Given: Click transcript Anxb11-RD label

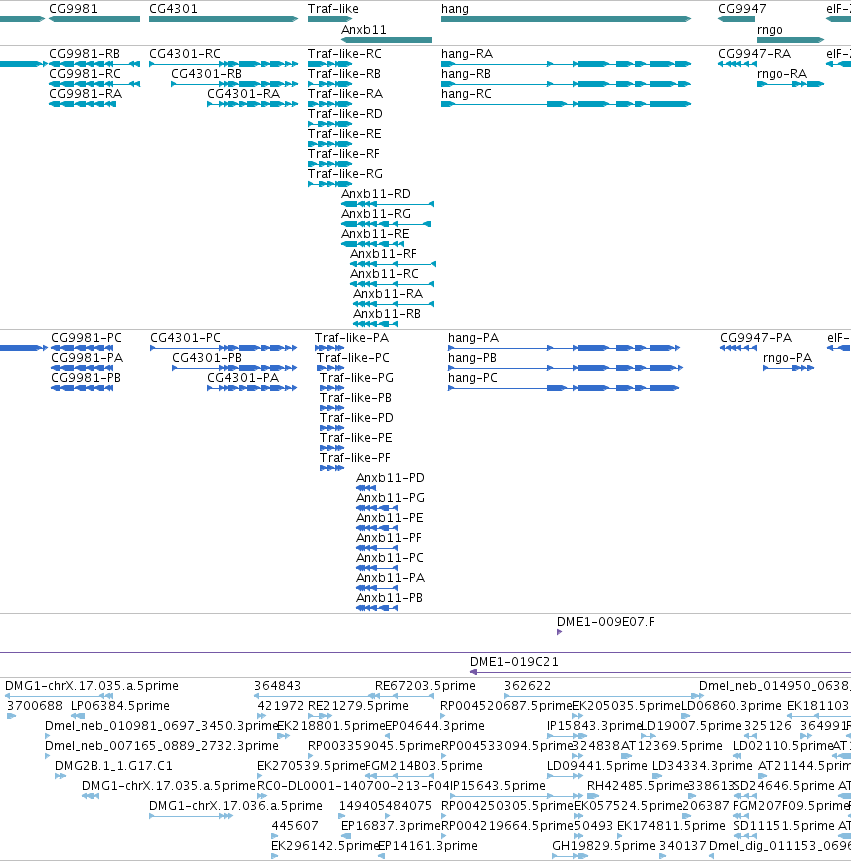Looking at the screenshot, I should tap(376, 194).
